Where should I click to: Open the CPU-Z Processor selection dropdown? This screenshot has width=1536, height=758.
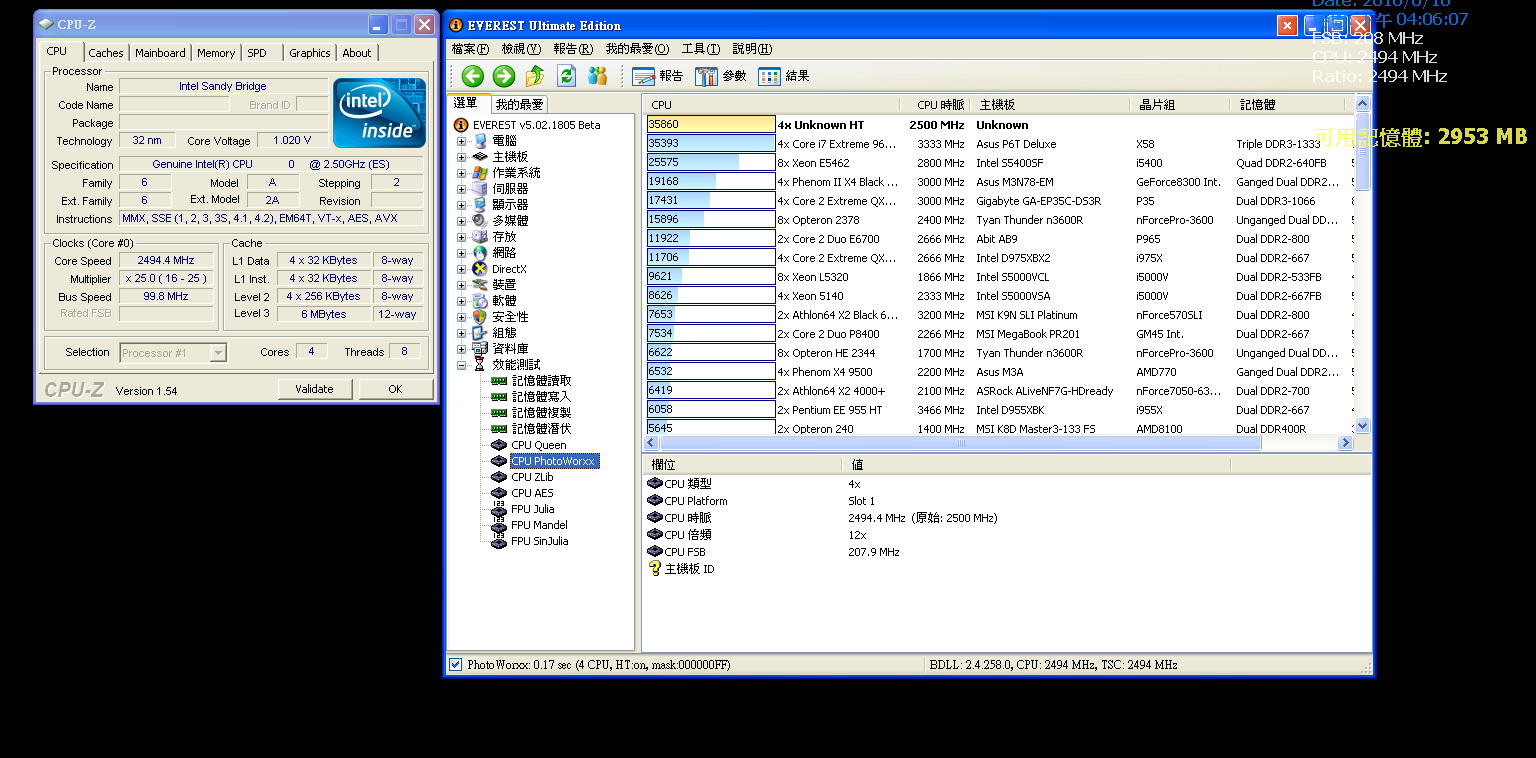pos(218,352)
